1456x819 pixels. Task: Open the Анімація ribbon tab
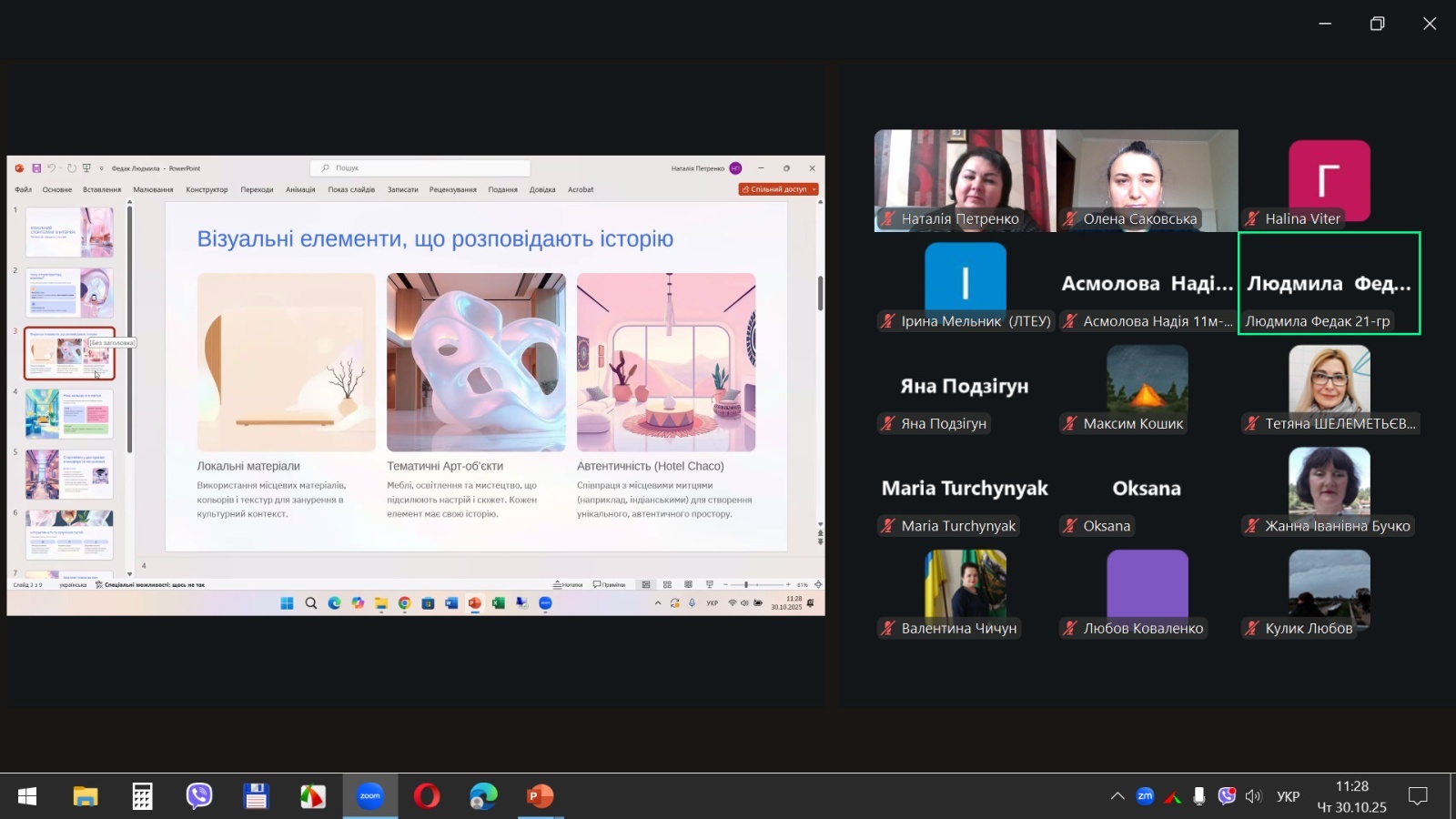tap(300, 190)
